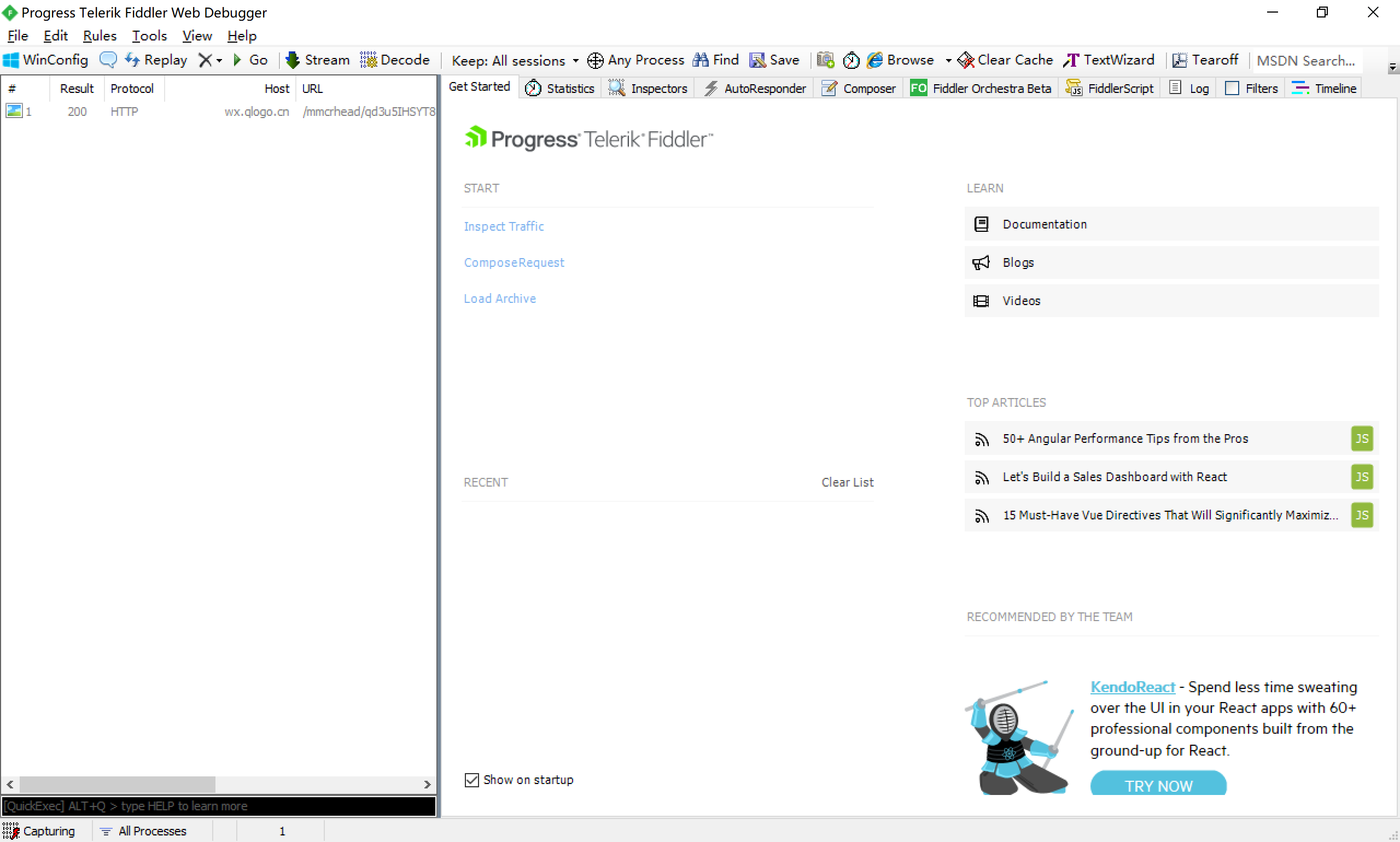Click the camera screenshot icon

[x=825, y=60]
